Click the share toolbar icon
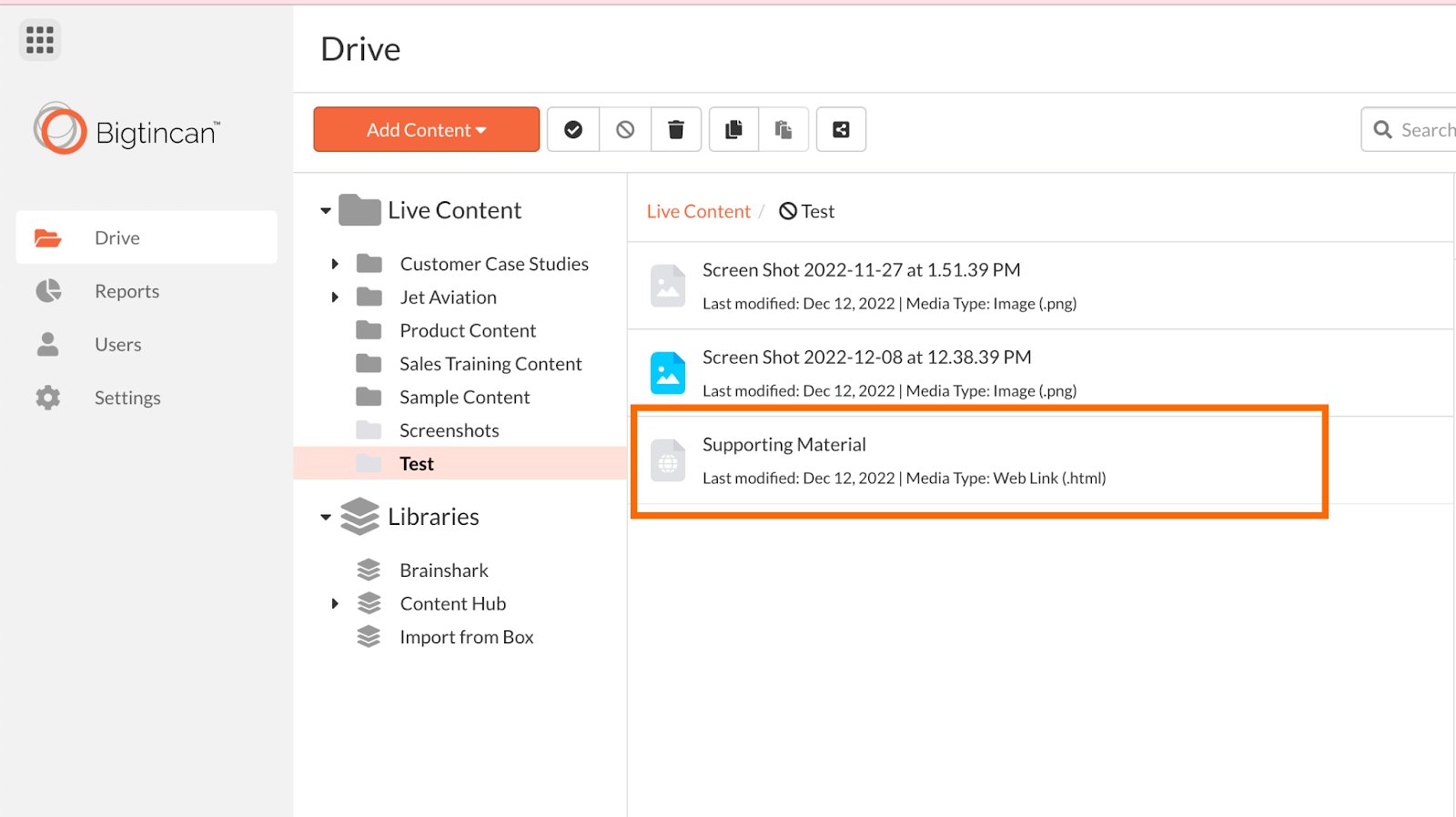1456x817 pixels. pos(841,129)
